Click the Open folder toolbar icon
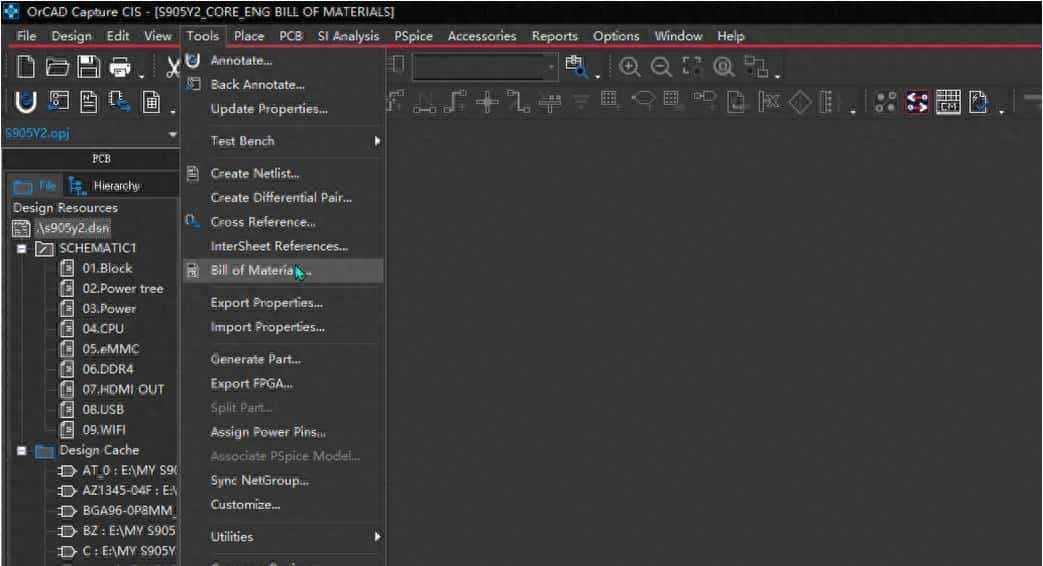 coord(58,68)
